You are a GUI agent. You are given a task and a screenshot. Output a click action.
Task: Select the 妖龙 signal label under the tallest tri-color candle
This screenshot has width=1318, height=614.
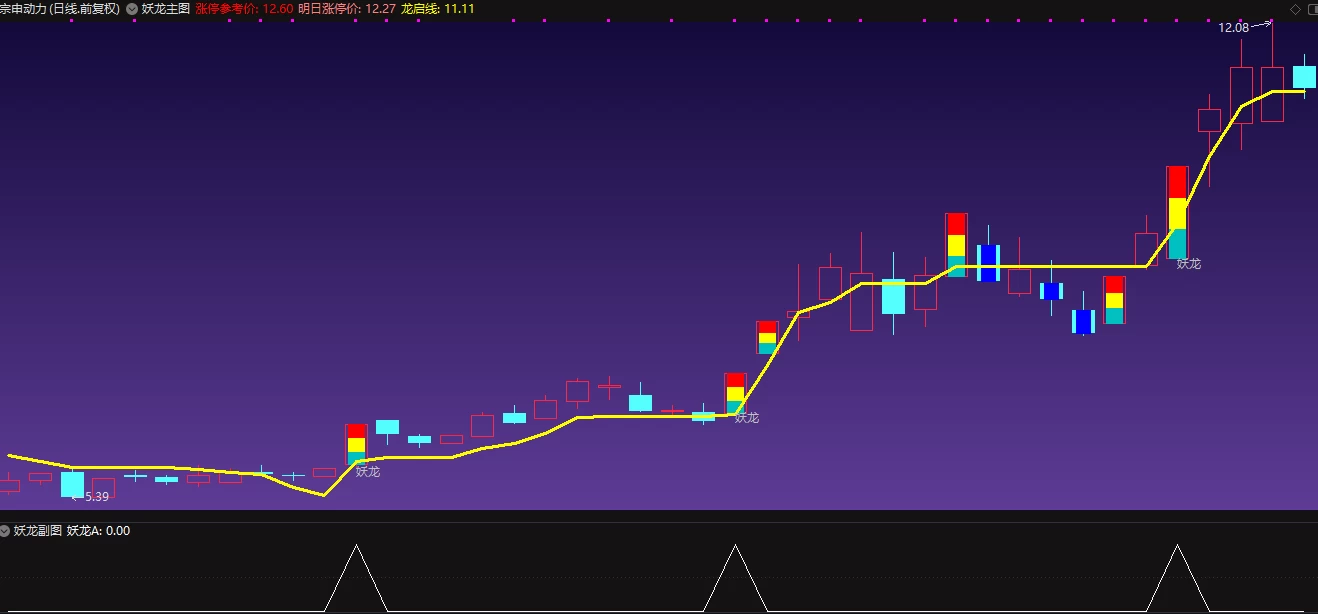point(1189,264)
